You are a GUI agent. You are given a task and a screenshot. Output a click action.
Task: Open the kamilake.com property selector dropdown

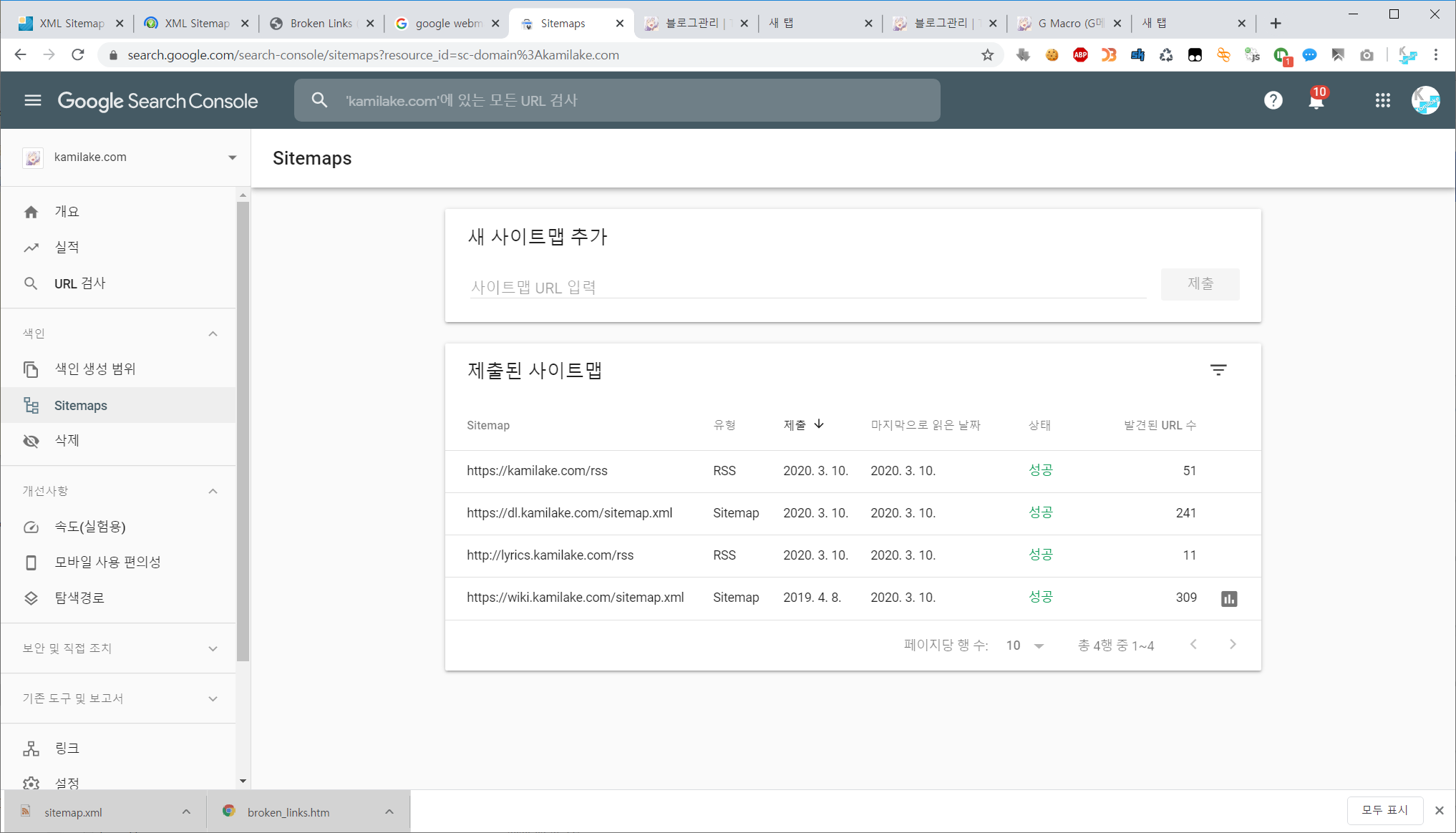click(x=232, y=157)
